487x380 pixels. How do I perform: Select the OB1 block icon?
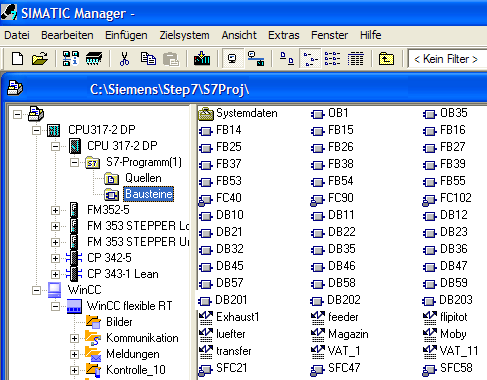tap(318, 115)
